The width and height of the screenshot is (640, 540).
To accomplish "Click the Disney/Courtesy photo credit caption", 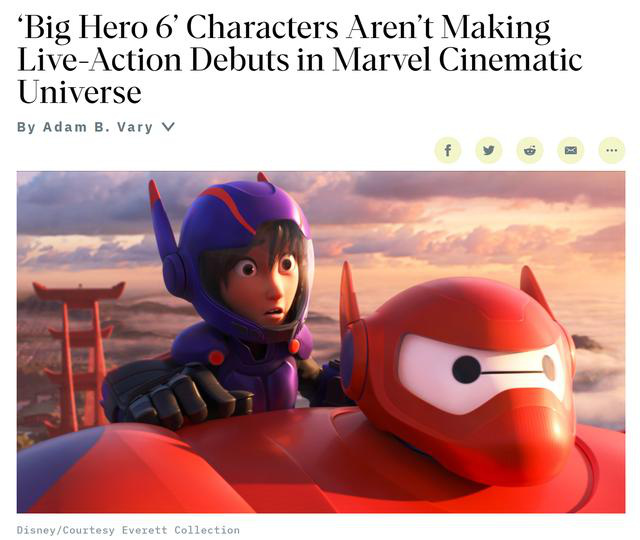I will [128, 530].
